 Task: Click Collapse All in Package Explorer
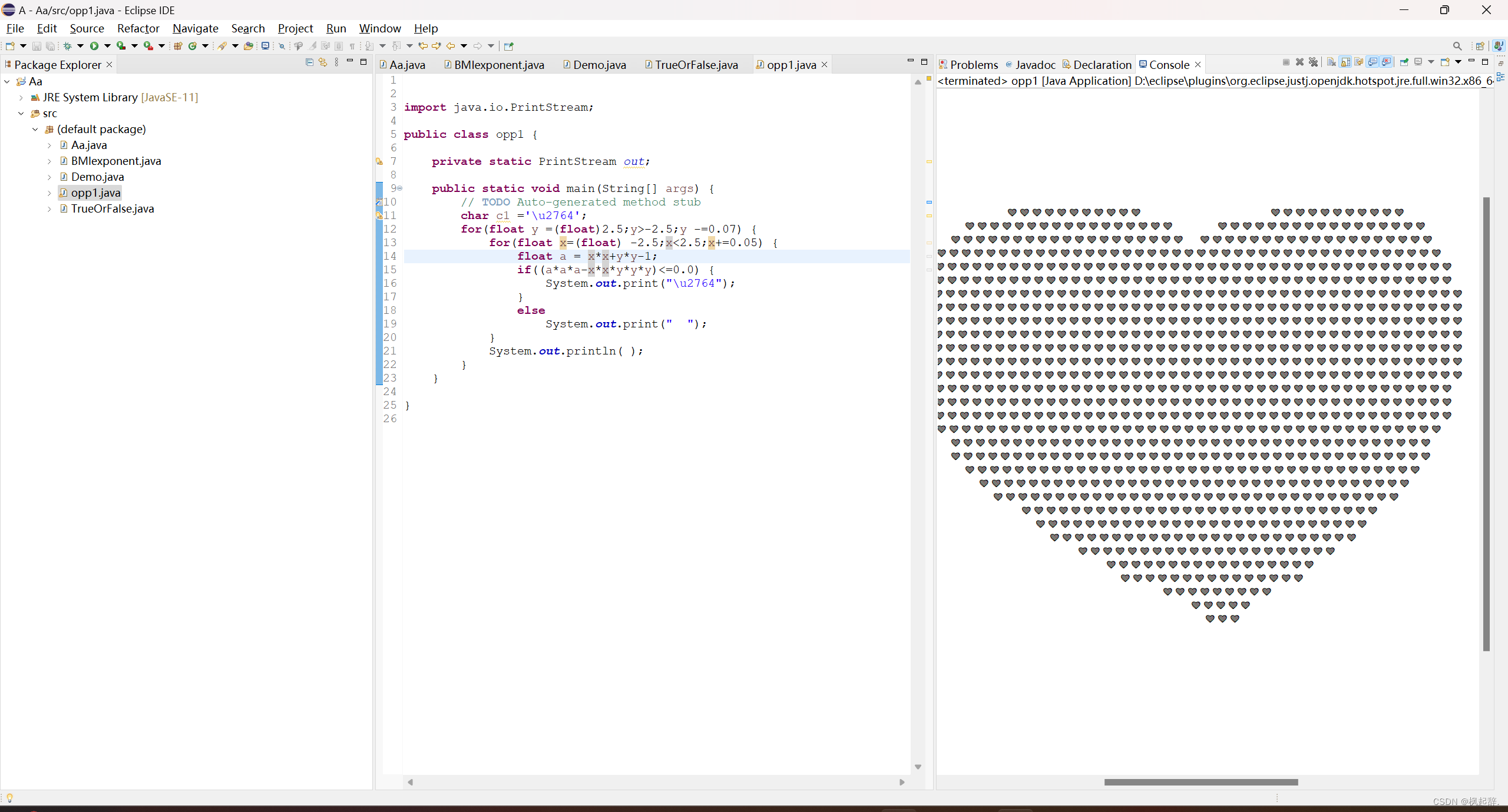[309, 62]
